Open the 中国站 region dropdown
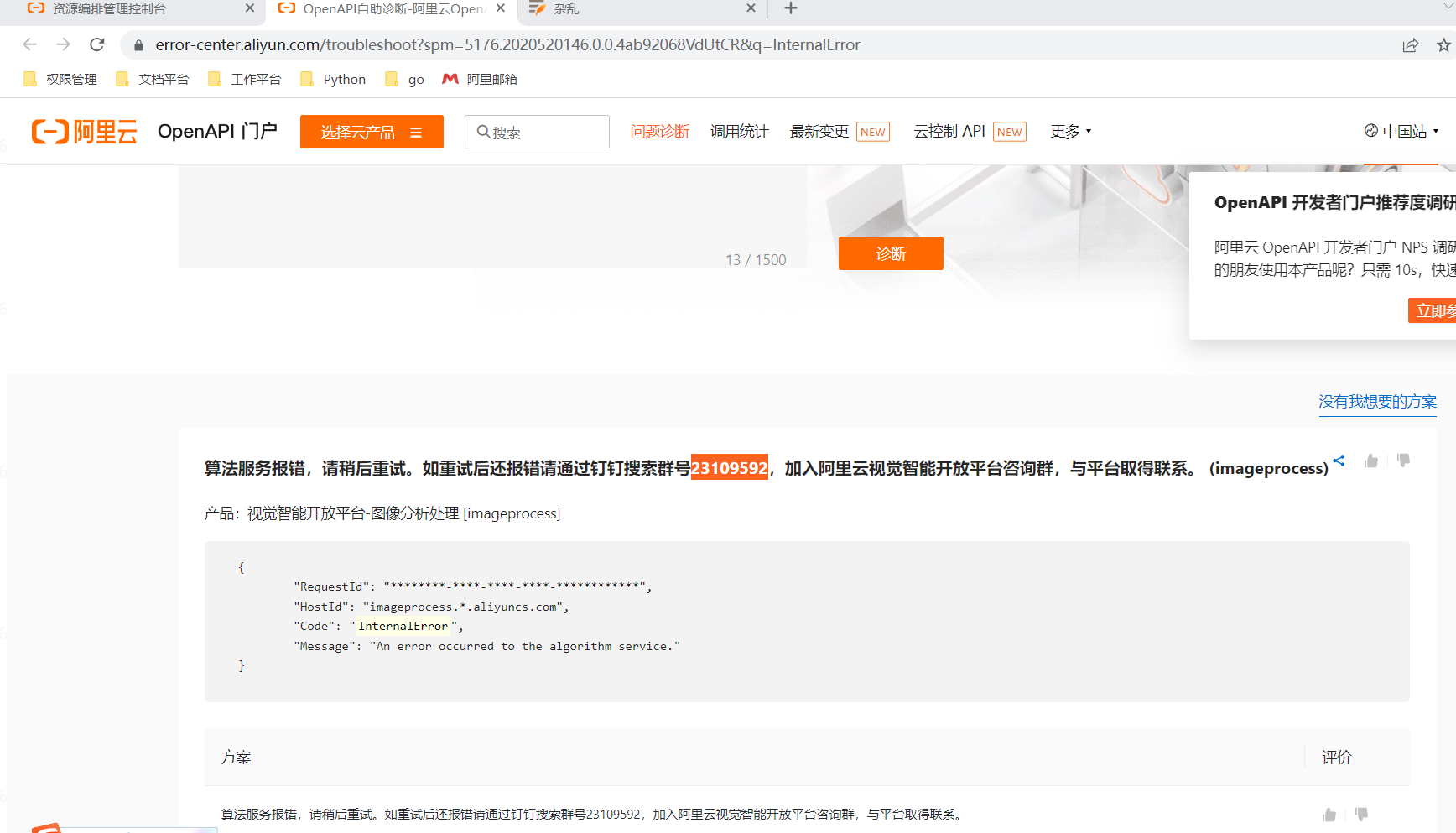The image size is (1456, 833). pos(1401,132)
